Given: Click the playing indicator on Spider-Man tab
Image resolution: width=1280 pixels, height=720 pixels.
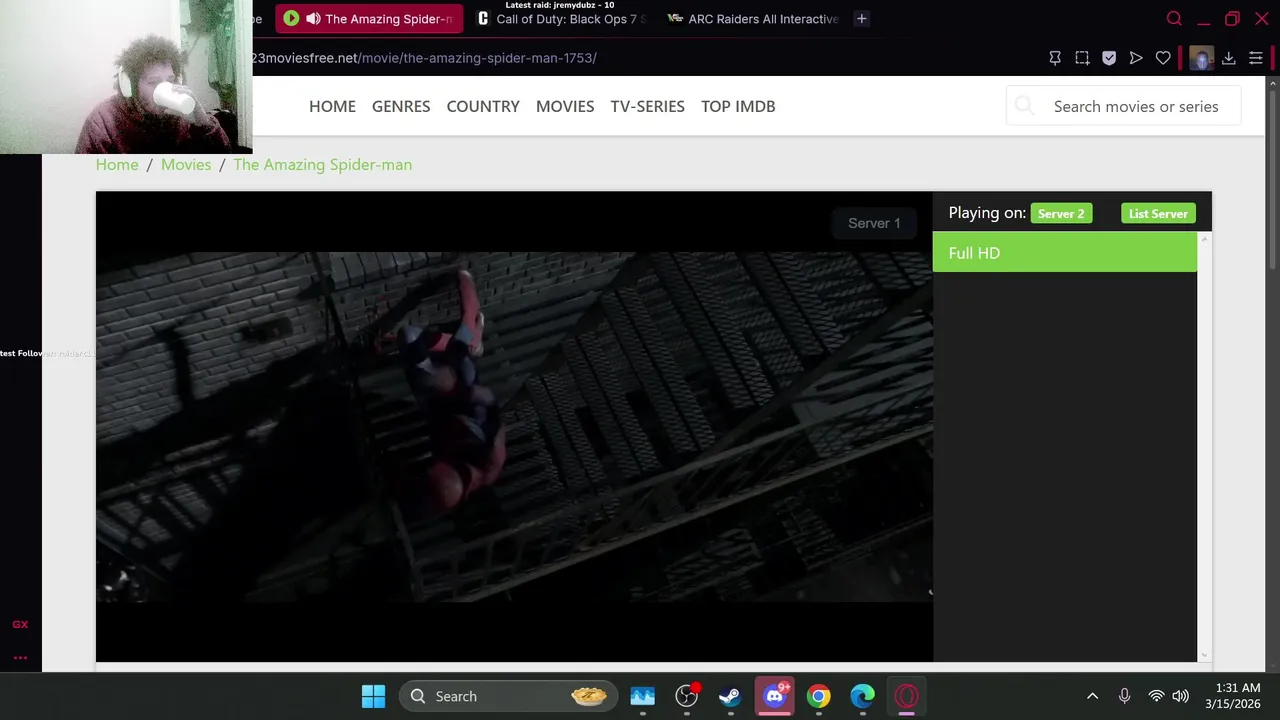Looking at the screenshot, I should point(291,18).
